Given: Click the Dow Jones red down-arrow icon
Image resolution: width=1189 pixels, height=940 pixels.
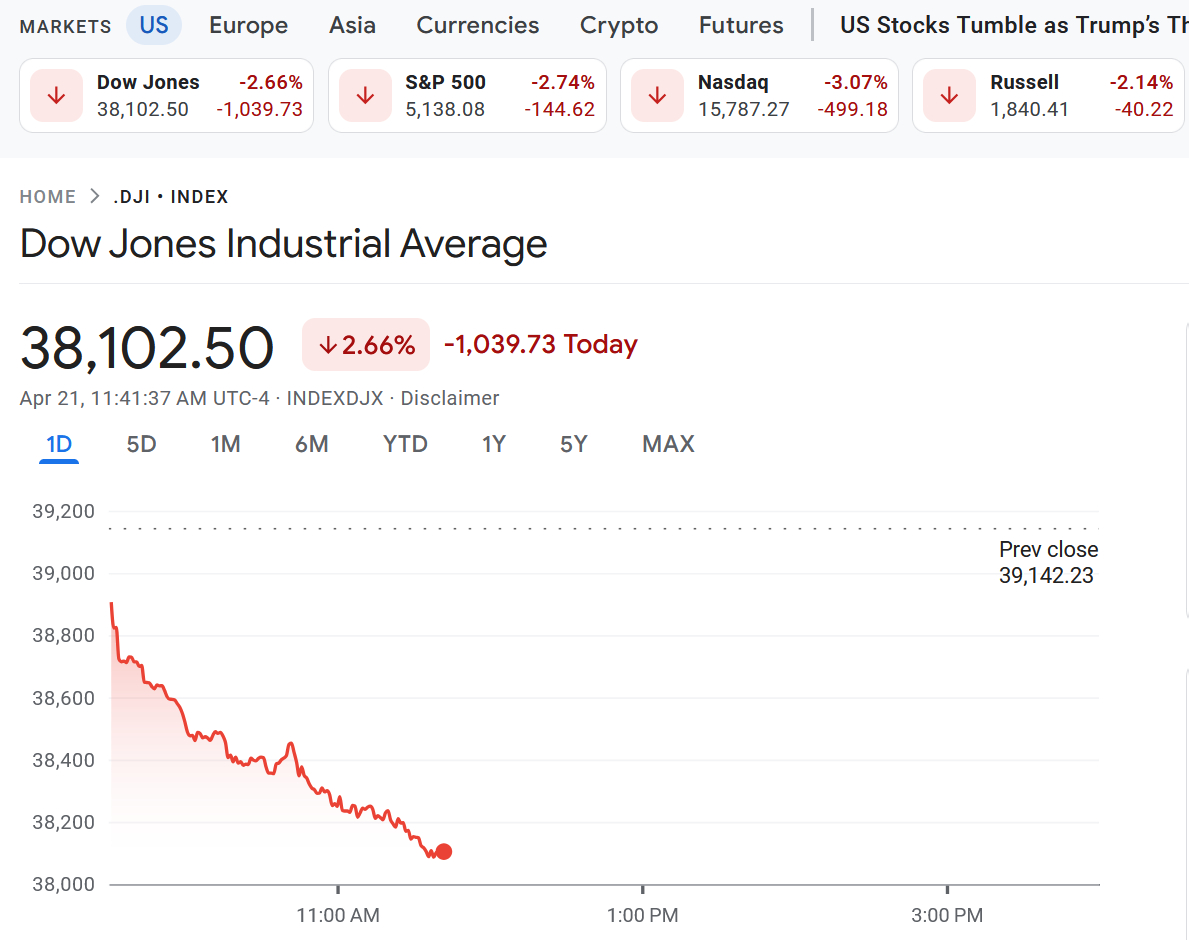Looking at the screenshot, I should point(56,96).
